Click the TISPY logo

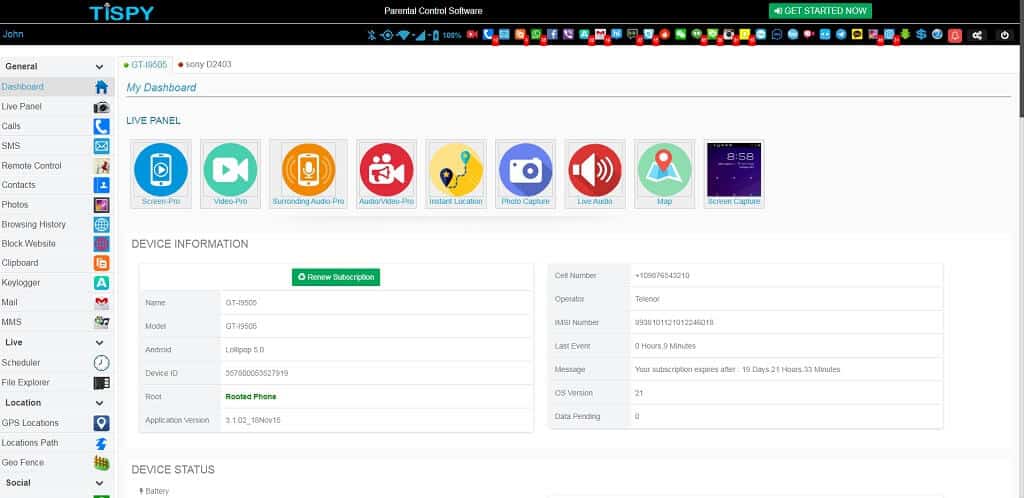[x=121, y=11]
